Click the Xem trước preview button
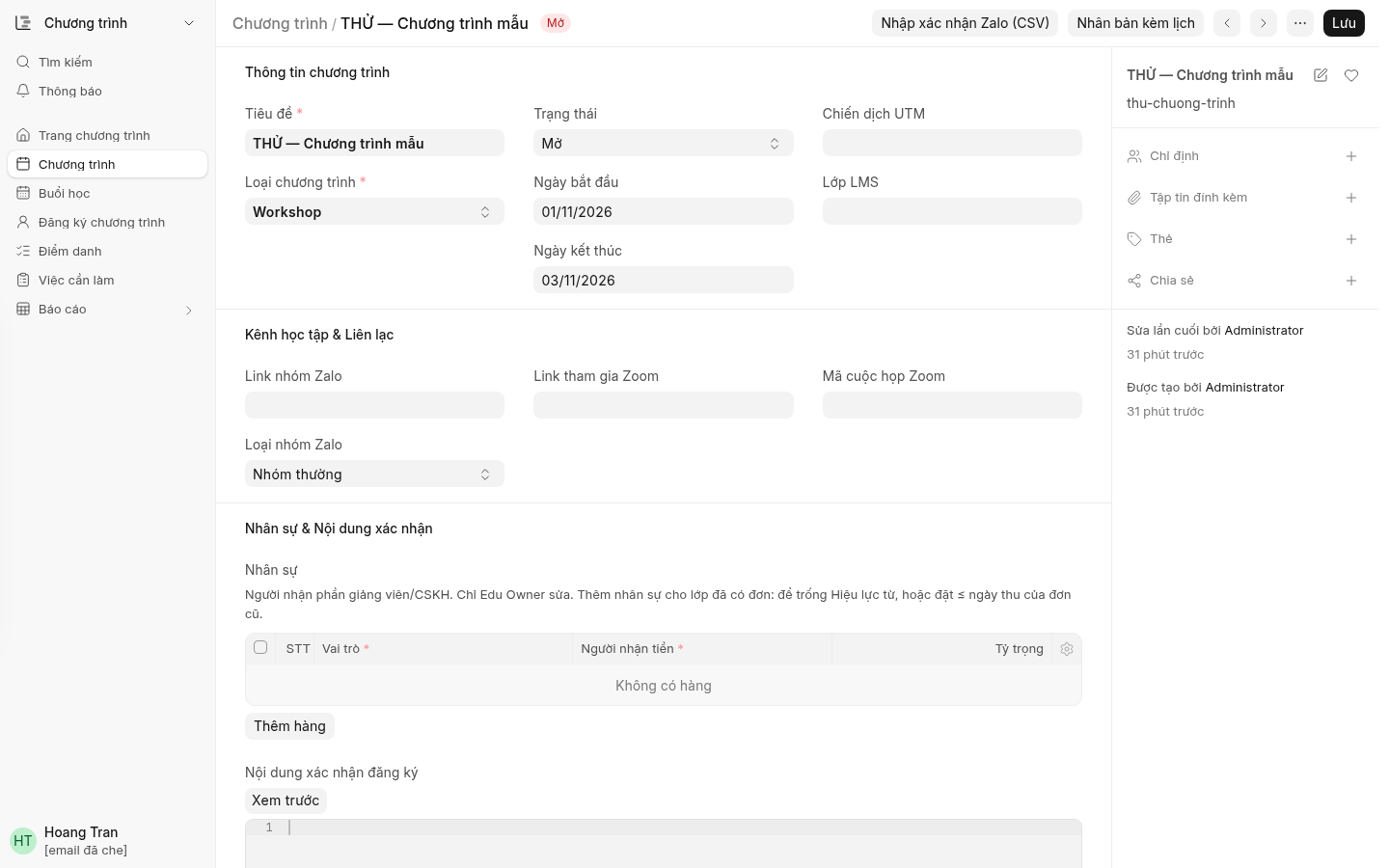1389x868 pixels. 286,800
